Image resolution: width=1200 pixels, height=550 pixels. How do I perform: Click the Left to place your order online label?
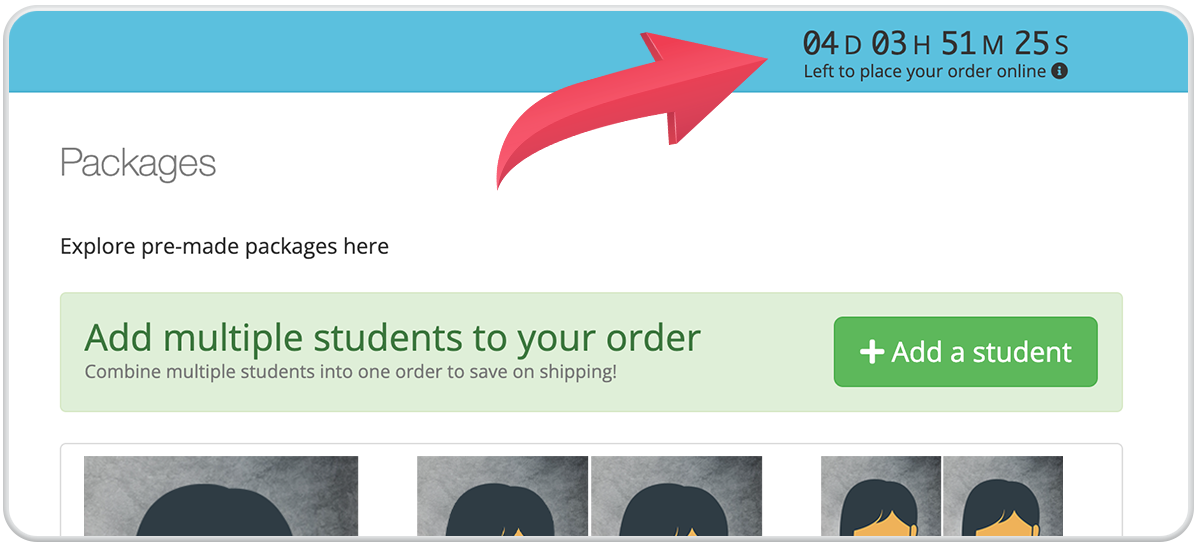coord(925,72)
